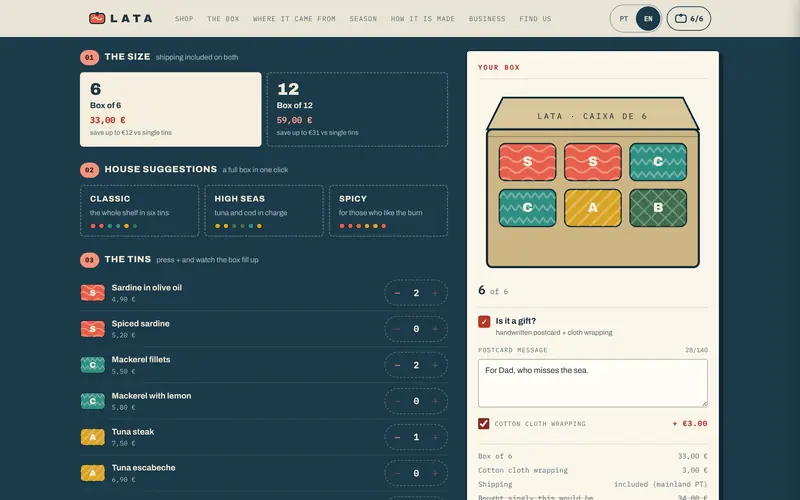Click the green B tin in box

click(x=658, y=208)
